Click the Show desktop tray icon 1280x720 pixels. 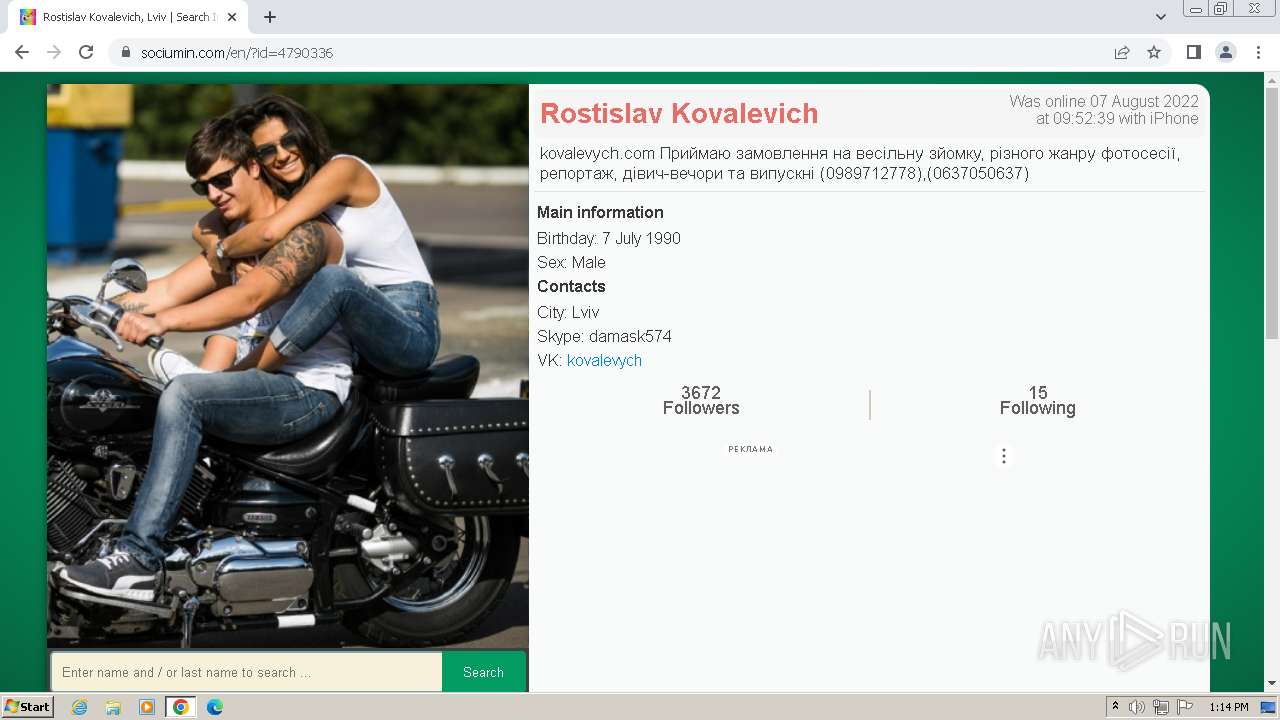click(1268, 707)
